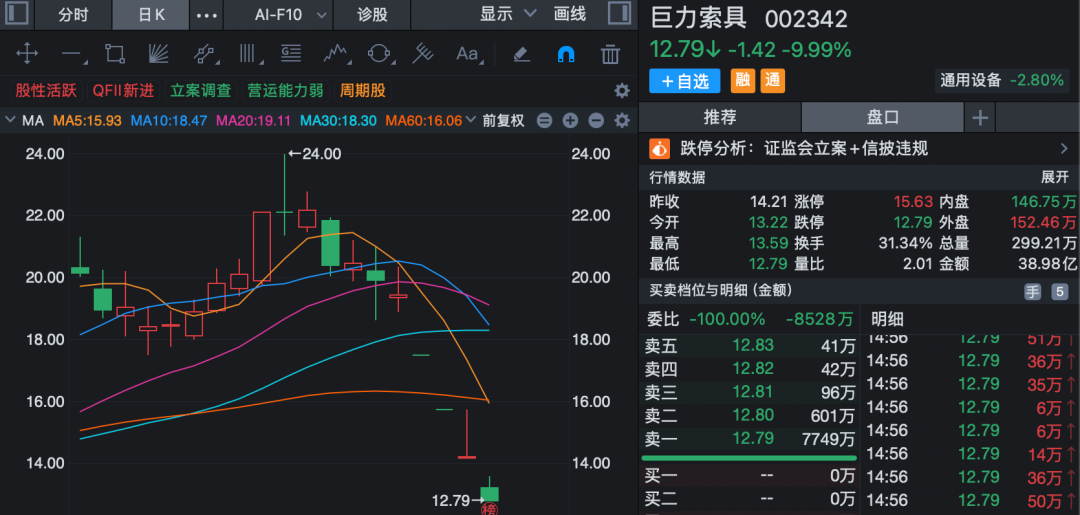Click the 榜 badge under last candle

[489, 509]
